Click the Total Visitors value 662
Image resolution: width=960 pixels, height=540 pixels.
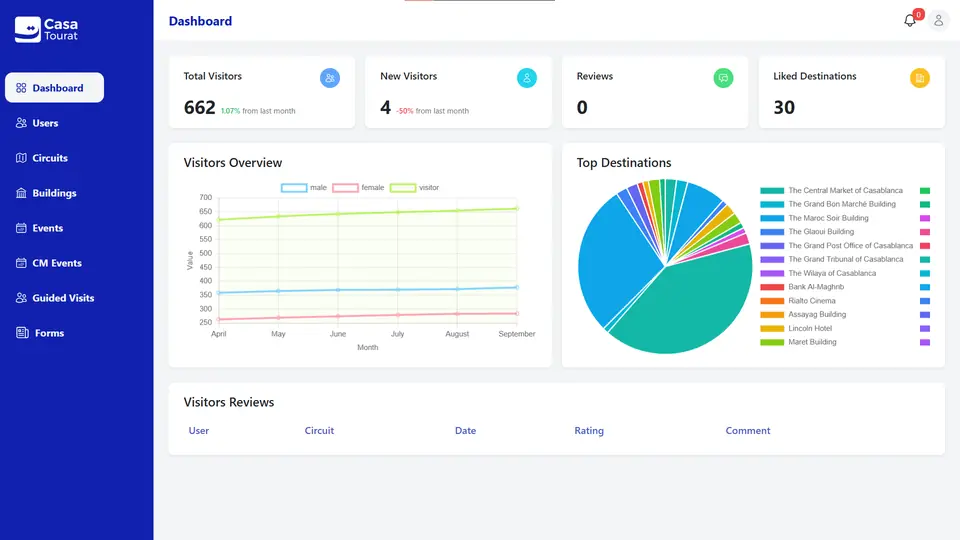pos(200,108)
